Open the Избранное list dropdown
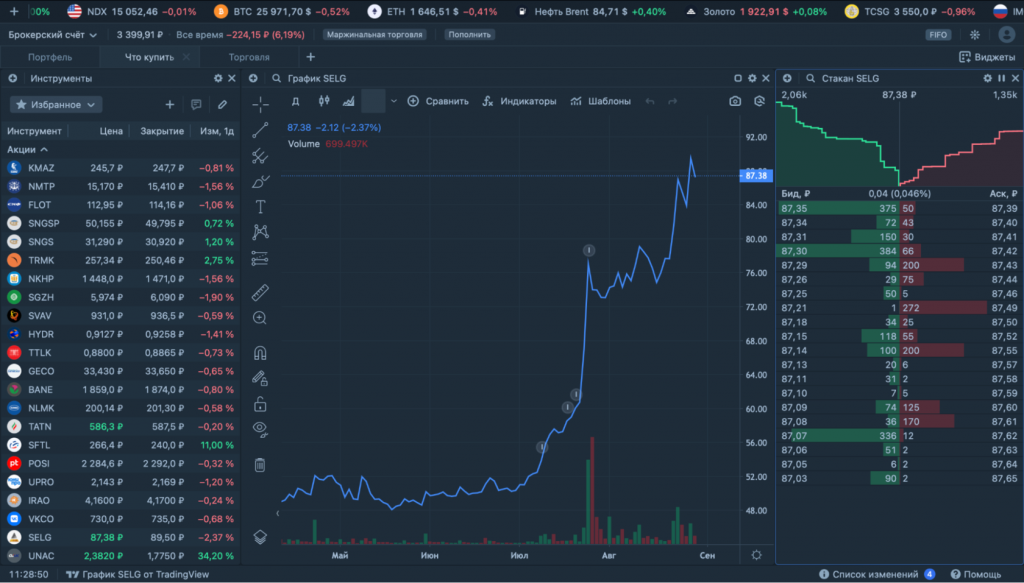The width and height of the screenshot is (1024, 583). [56, 104]
